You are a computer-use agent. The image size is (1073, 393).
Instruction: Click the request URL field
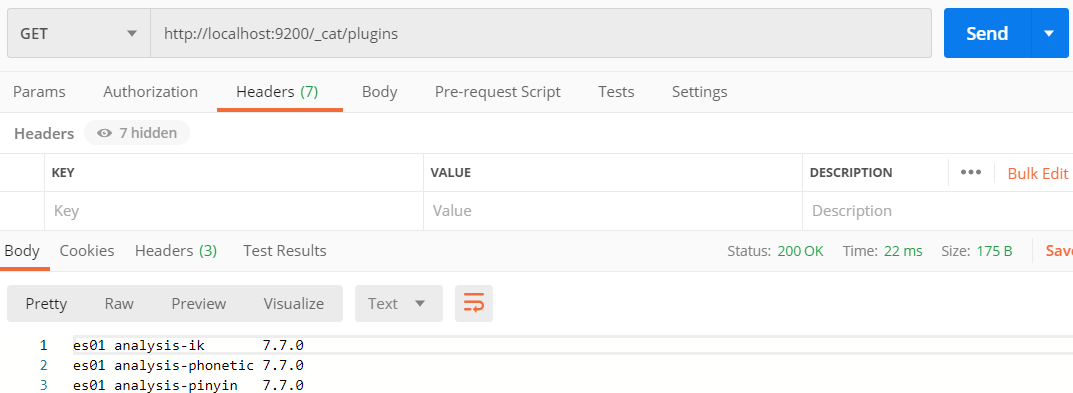pos(541,34)
